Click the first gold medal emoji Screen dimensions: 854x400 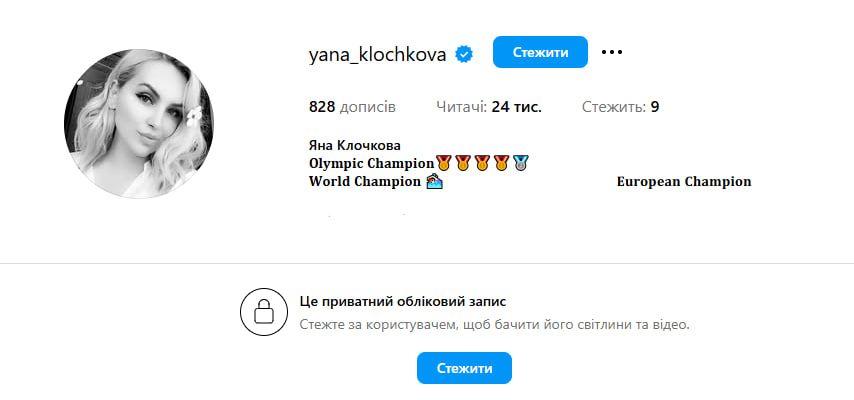pos(444,162)
